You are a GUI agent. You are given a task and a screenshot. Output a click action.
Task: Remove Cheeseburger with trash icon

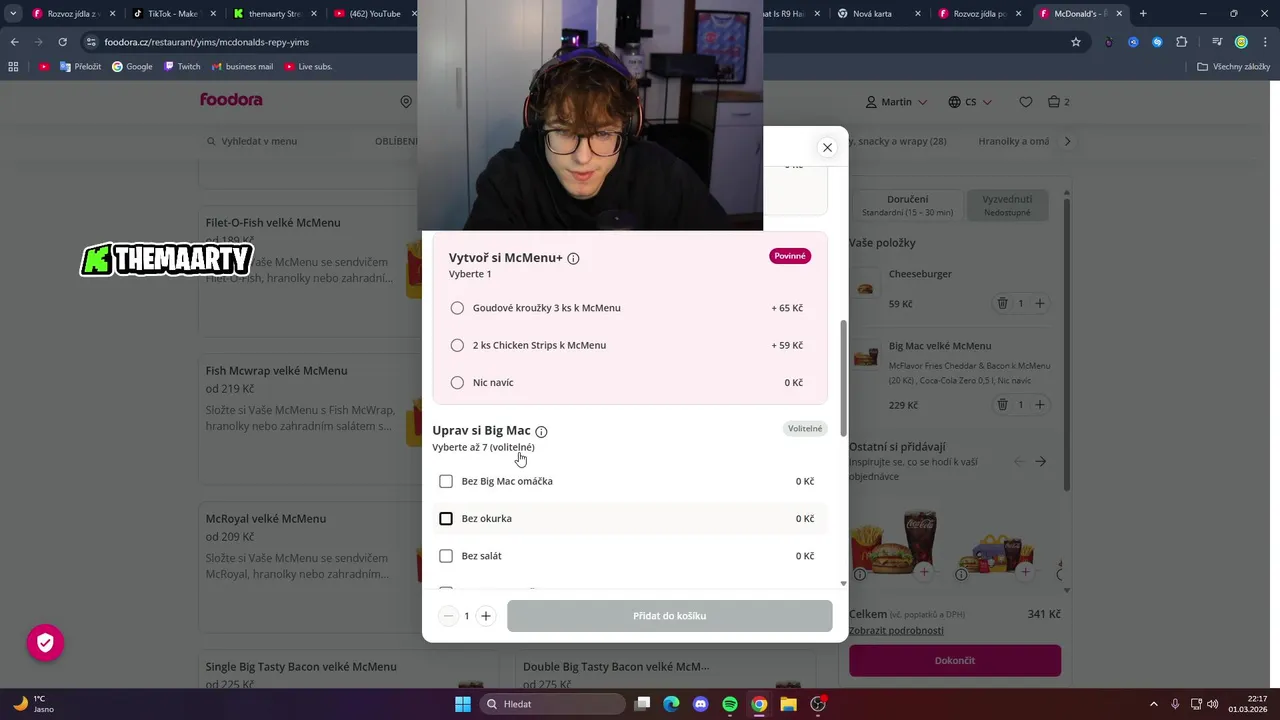(x=1002, y=303)
